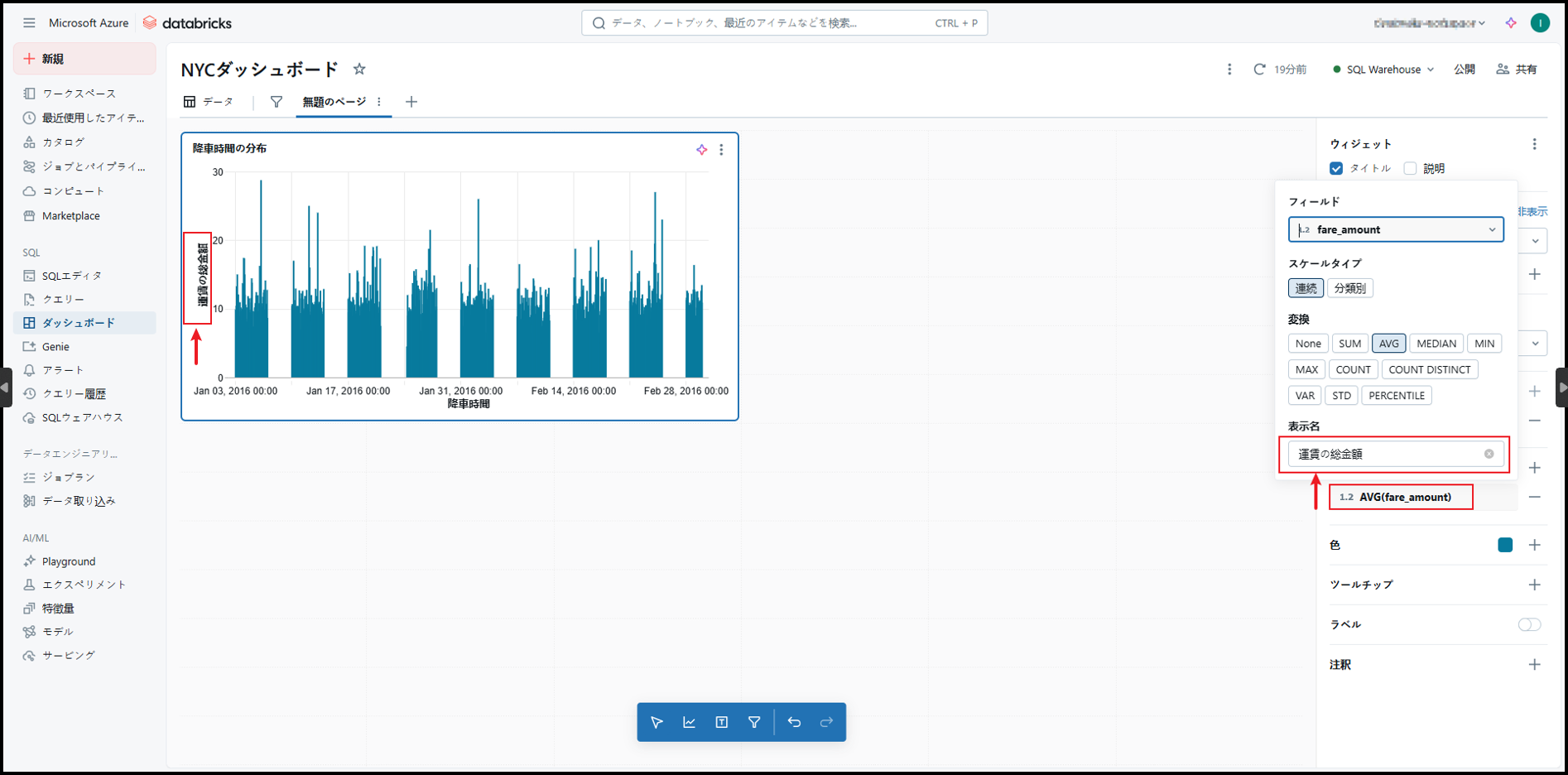Switch to the データ tab
This screenshot has height=775, width=1568.
[209, 102]
